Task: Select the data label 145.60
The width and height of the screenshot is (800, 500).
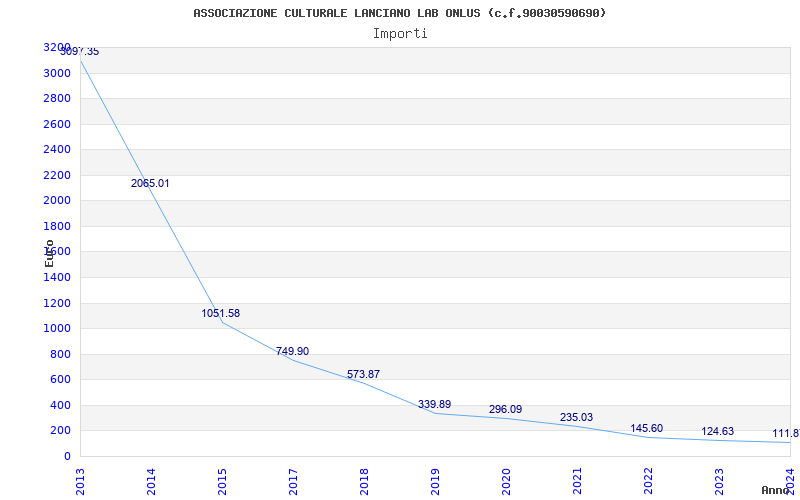Action: click(646, 429)
